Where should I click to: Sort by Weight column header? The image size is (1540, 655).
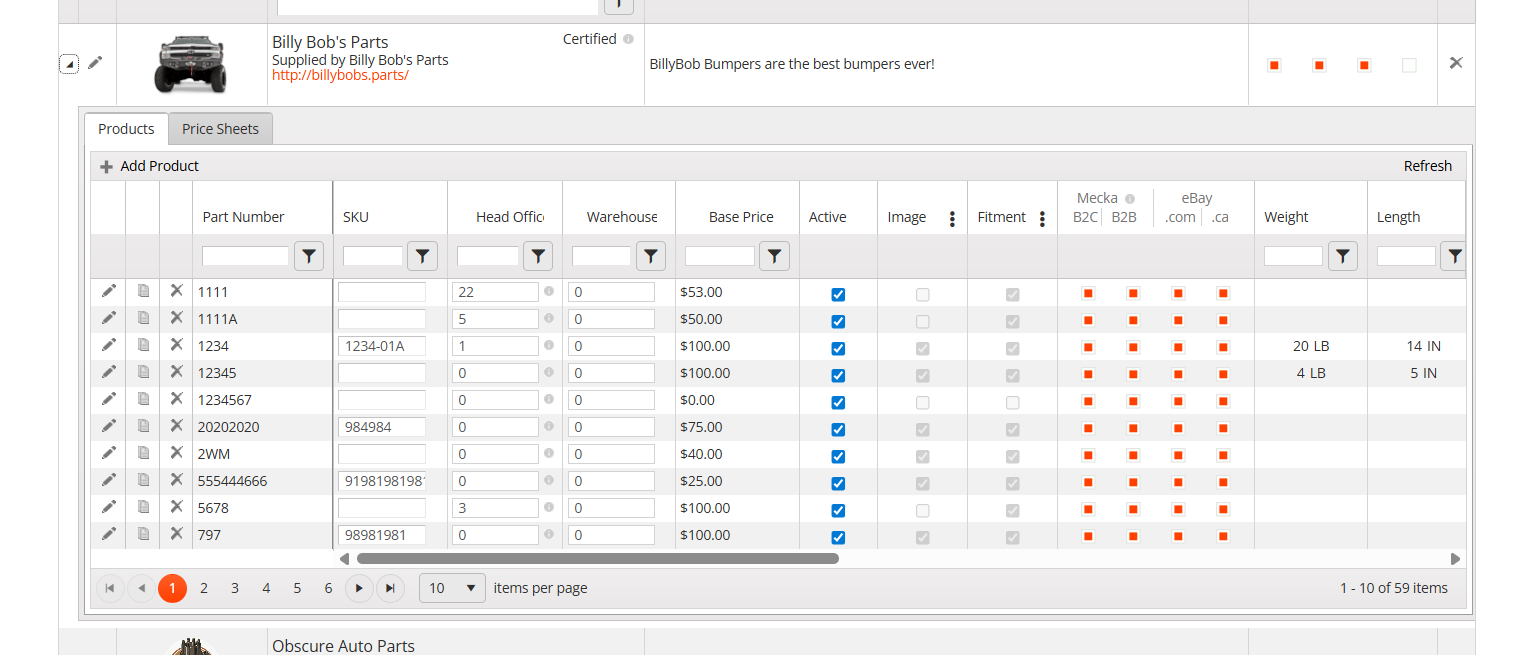click(1286, 217)
